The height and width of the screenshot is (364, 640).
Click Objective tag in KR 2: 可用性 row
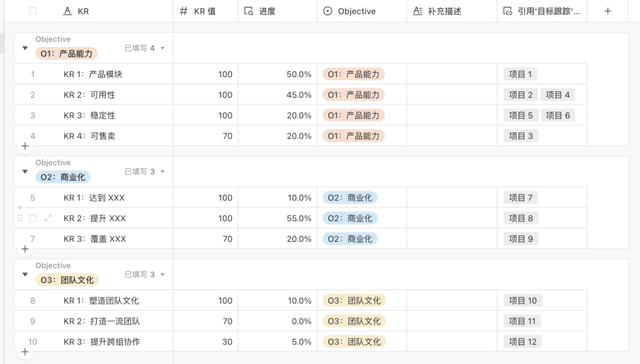click(353, 95)
